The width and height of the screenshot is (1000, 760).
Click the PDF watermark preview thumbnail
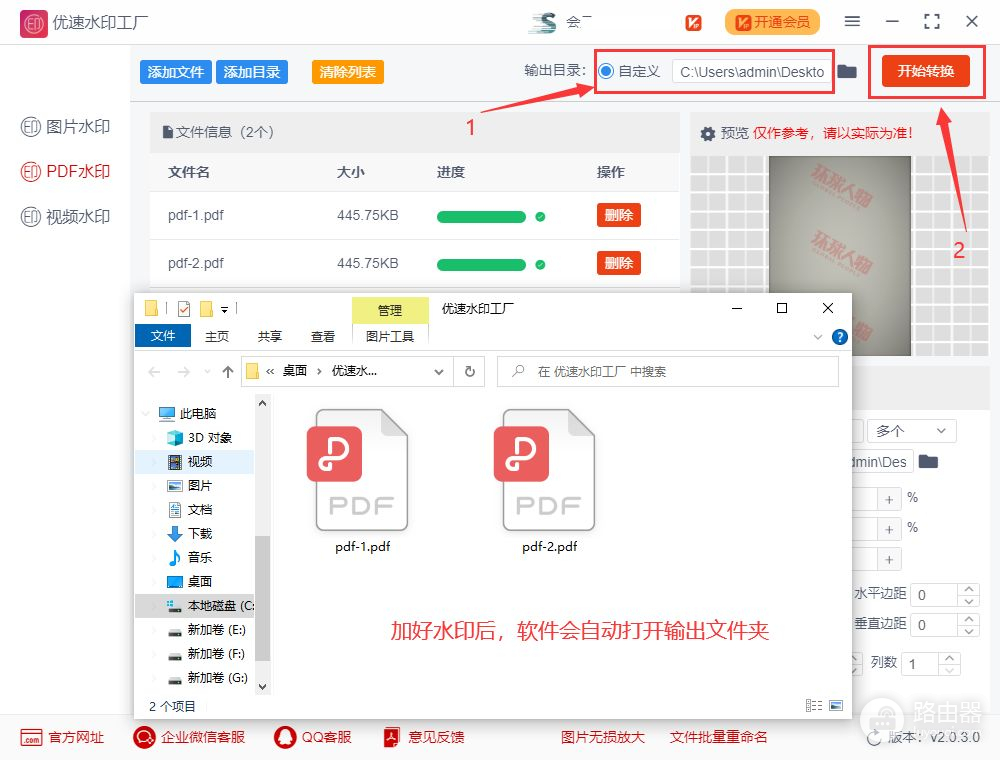click(839, 256)
